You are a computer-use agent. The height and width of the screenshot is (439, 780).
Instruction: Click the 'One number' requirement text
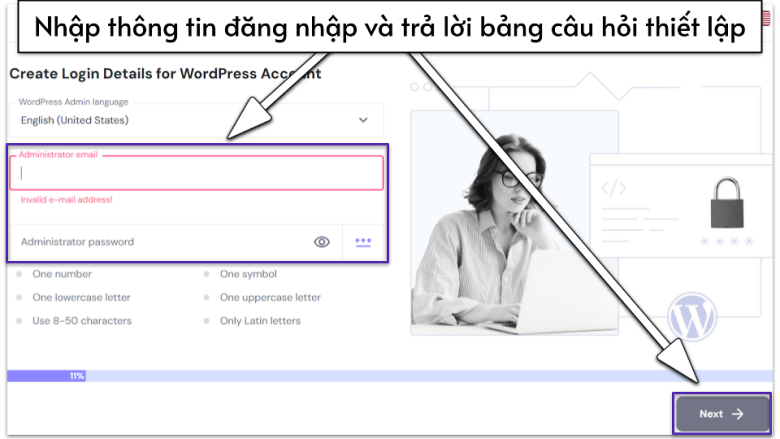[x=62, y=274]
